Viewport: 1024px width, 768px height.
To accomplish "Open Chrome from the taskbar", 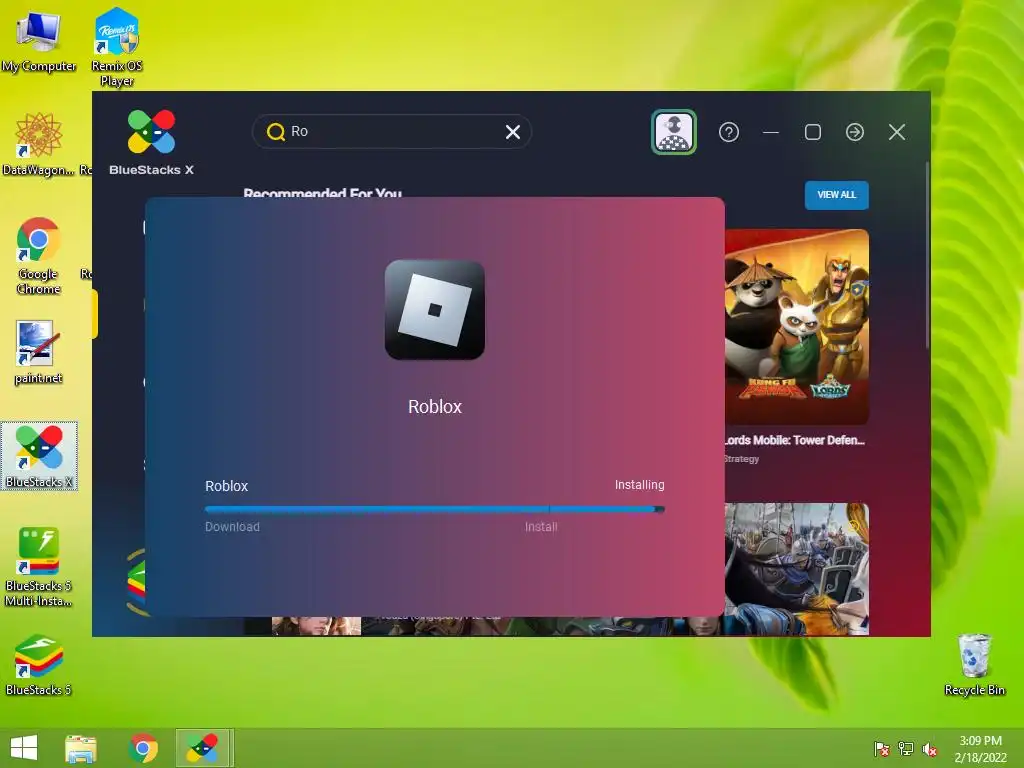I will tap(143, 748).
